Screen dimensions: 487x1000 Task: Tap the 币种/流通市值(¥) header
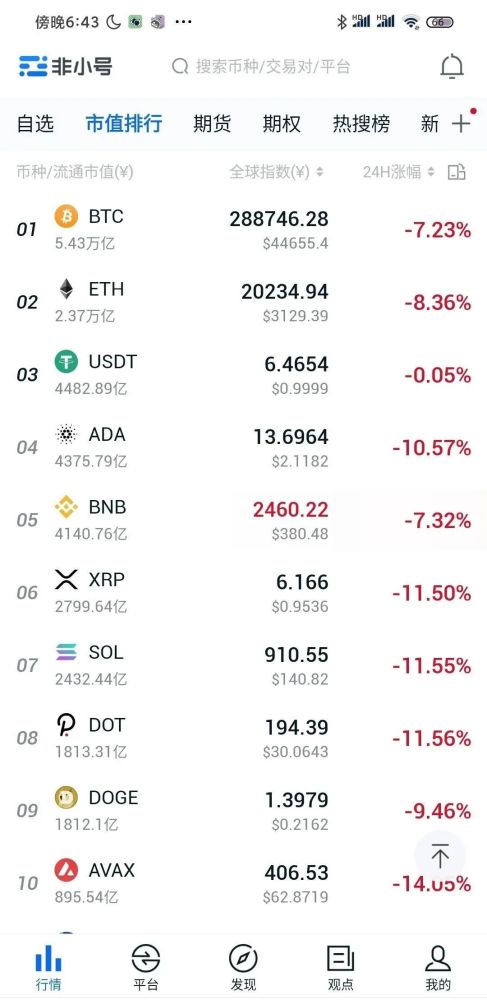point(75,172)
